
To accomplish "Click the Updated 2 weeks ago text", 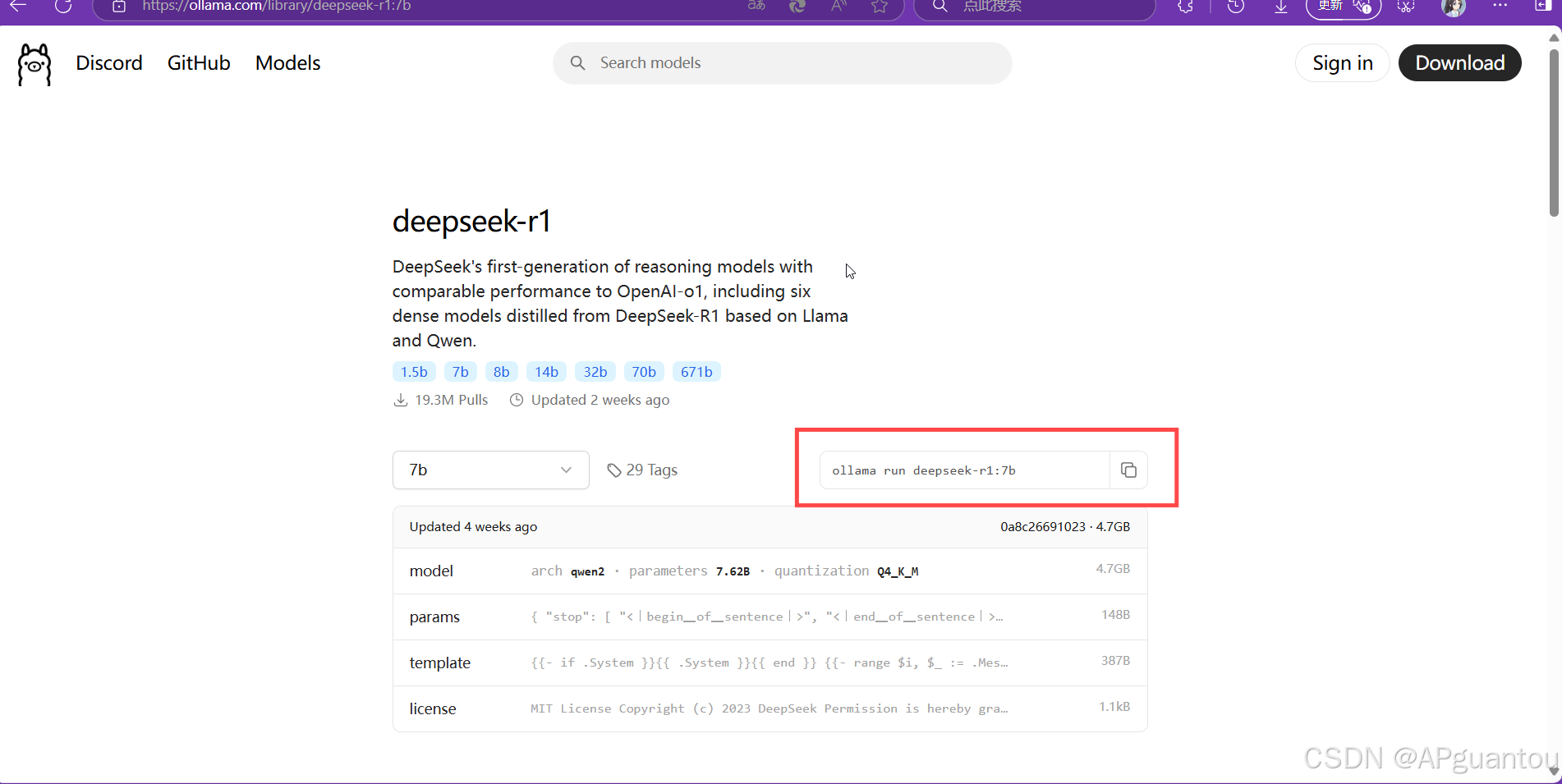I will point(600,400).
